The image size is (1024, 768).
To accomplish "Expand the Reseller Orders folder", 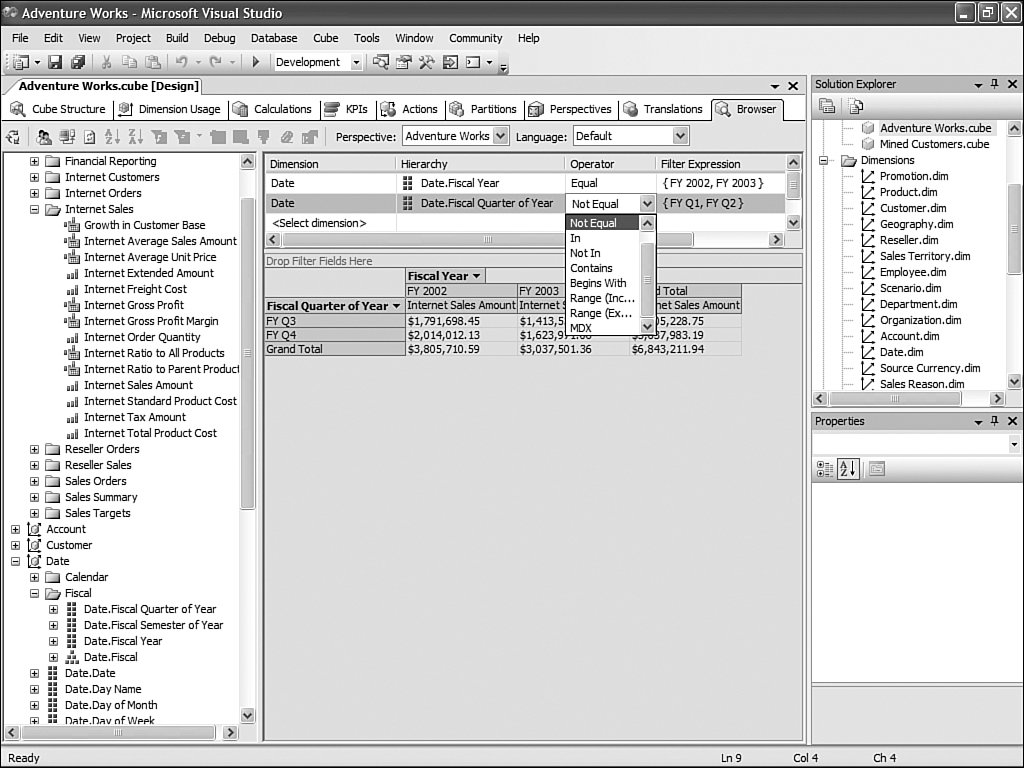I will pos(35,449).
